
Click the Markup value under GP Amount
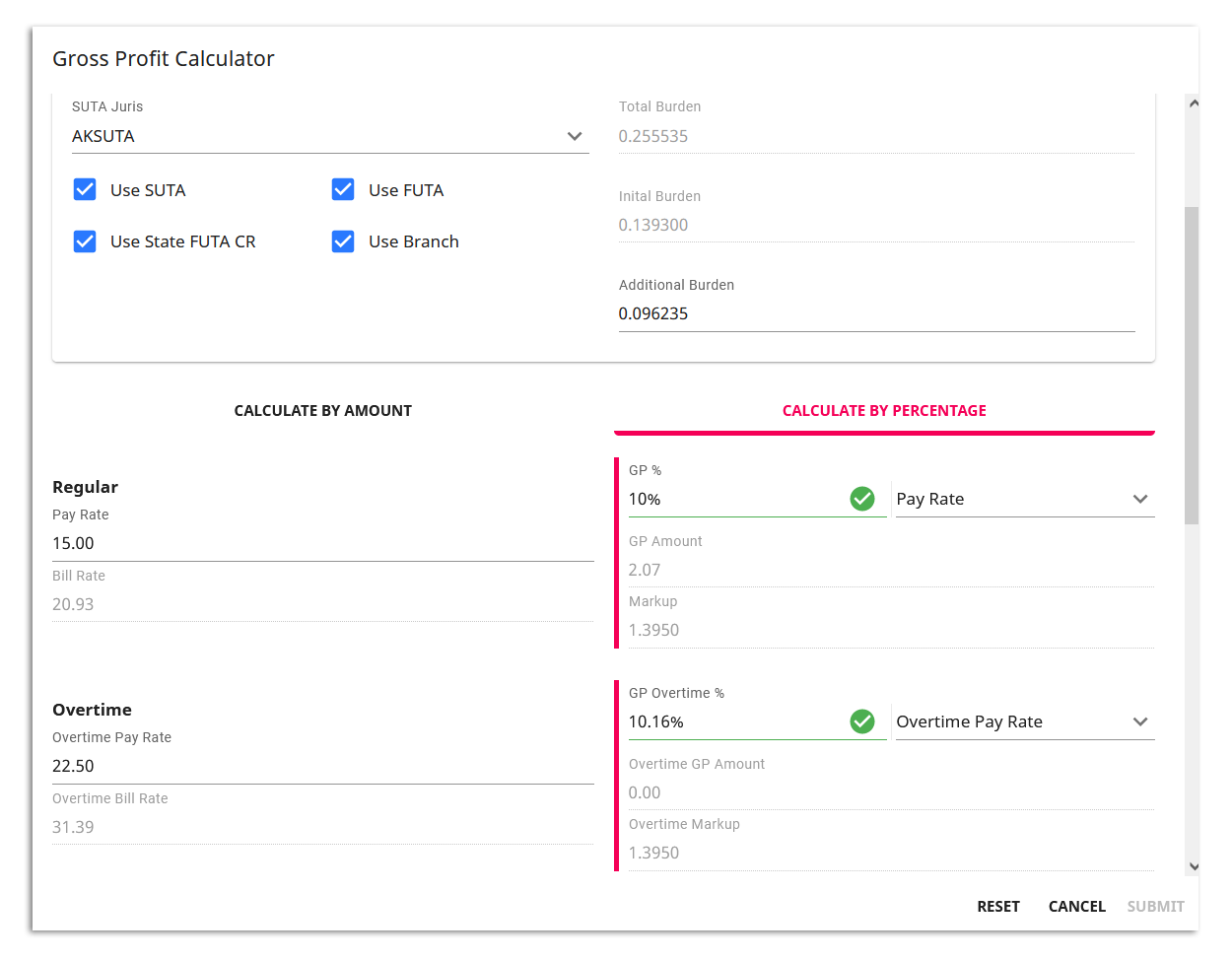pyautogui.click(x=653, y=630)
